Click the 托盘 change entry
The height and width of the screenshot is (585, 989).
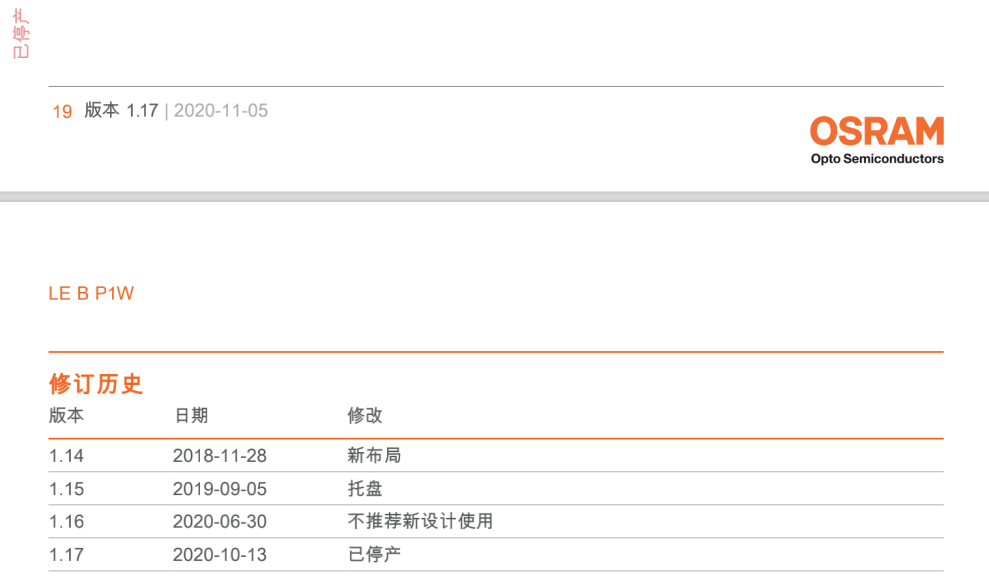click(x=365, y=488)
